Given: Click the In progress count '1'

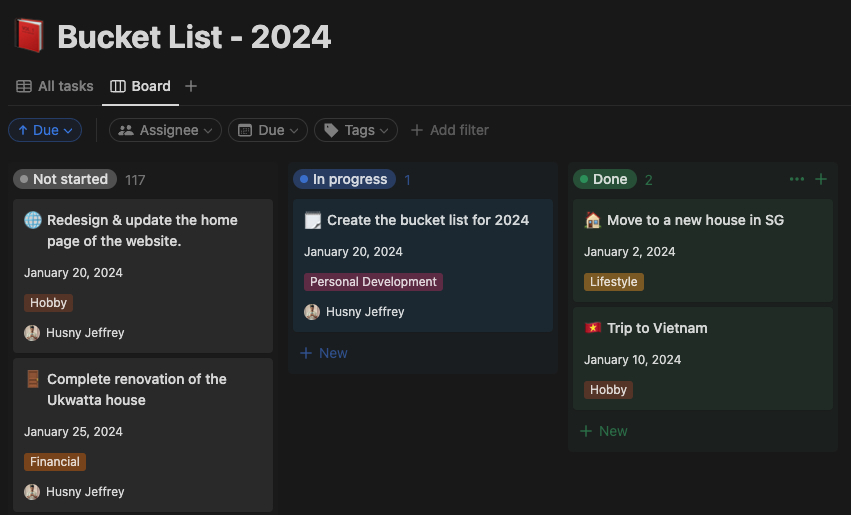Looking at the screenshot, I should [408, 180].
